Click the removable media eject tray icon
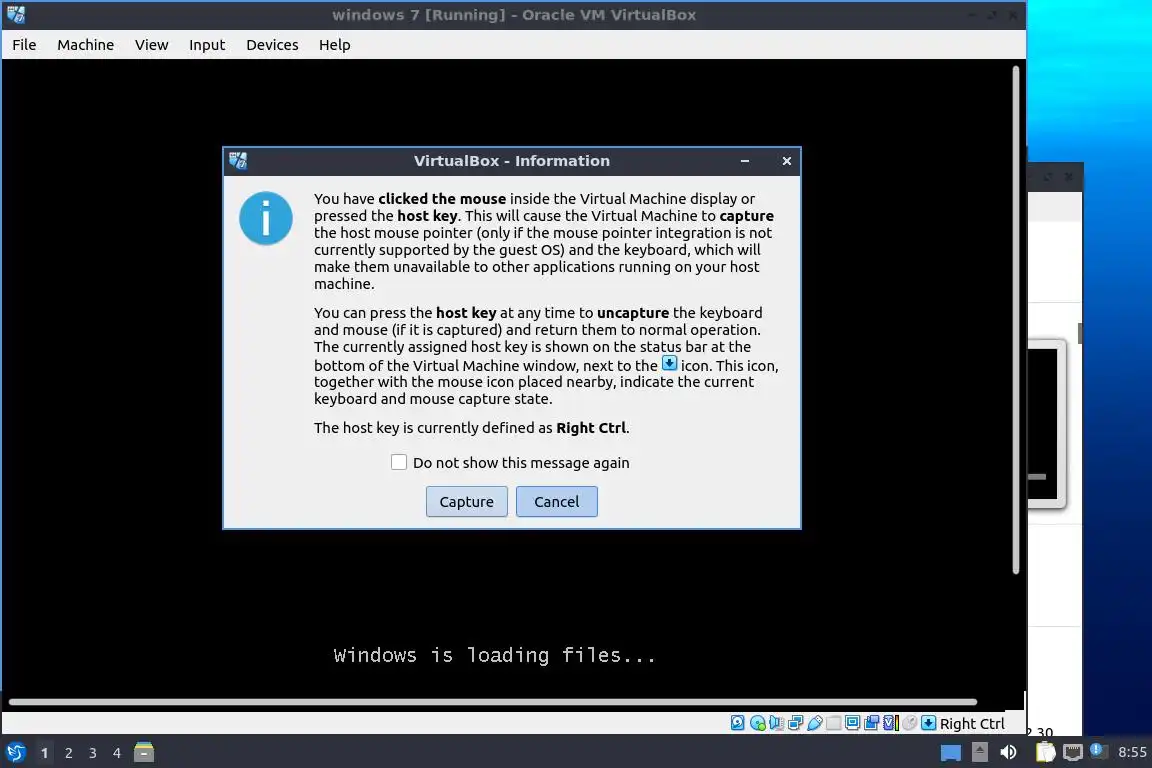The height and width of the screenshot is (768, 1152). click(x=979, y=752)
